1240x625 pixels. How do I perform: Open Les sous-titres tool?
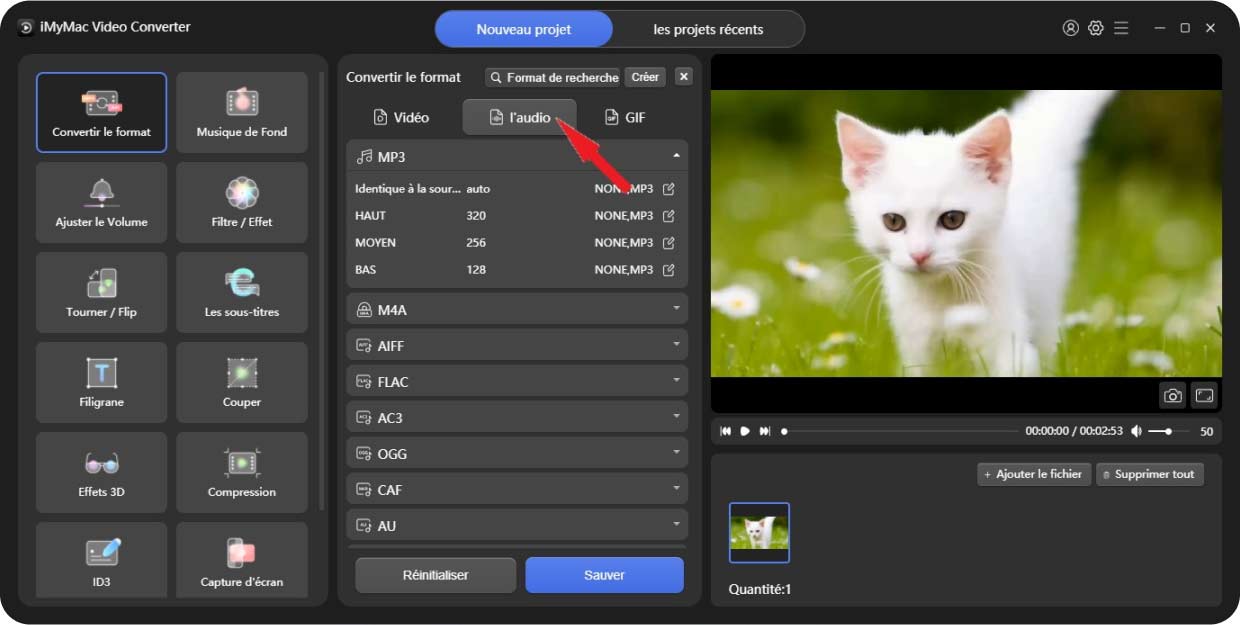(x=242, y=292)
